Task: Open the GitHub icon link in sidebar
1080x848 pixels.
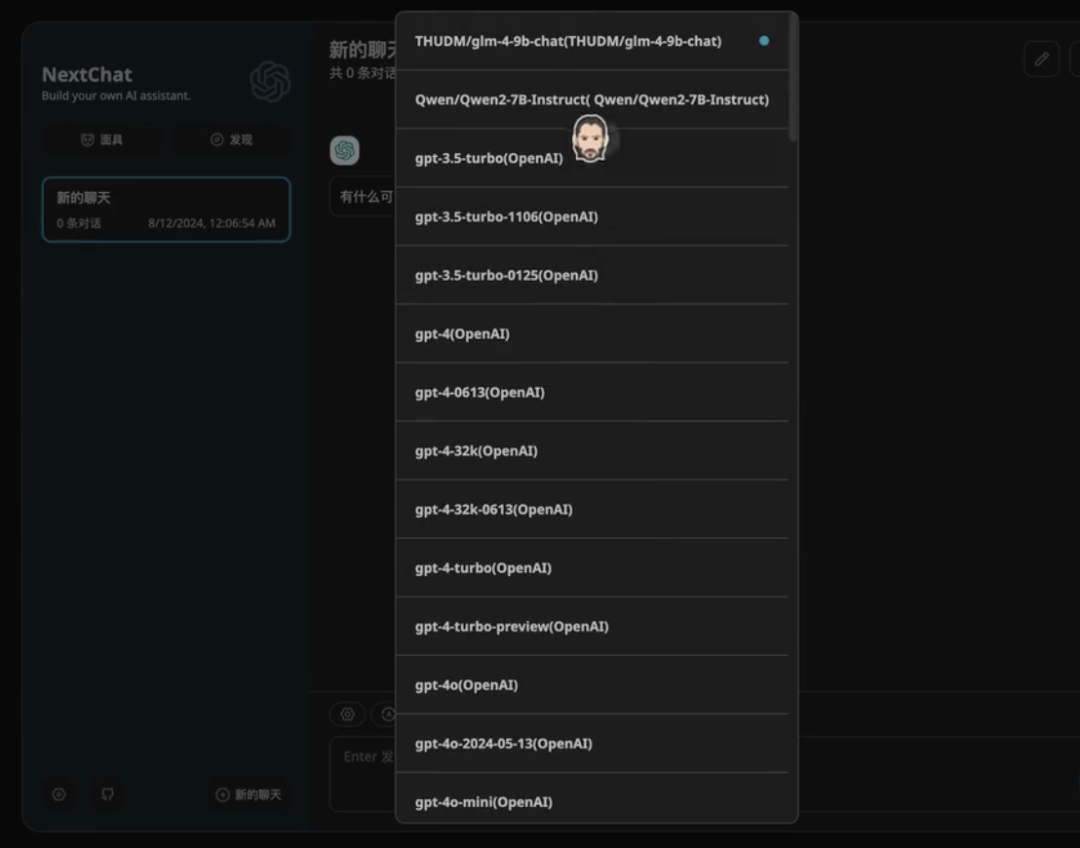Action: click(x=108, y=794)
